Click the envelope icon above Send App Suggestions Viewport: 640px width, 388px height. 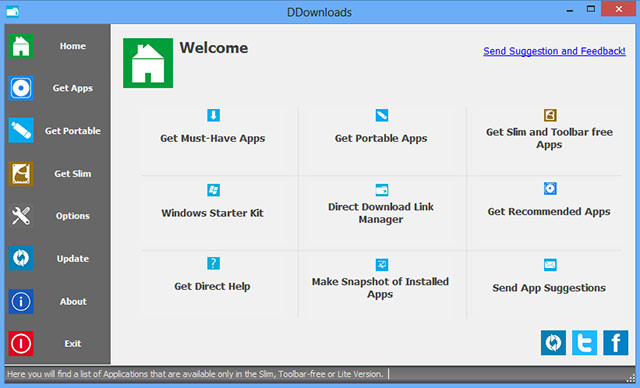pos(550,265)
